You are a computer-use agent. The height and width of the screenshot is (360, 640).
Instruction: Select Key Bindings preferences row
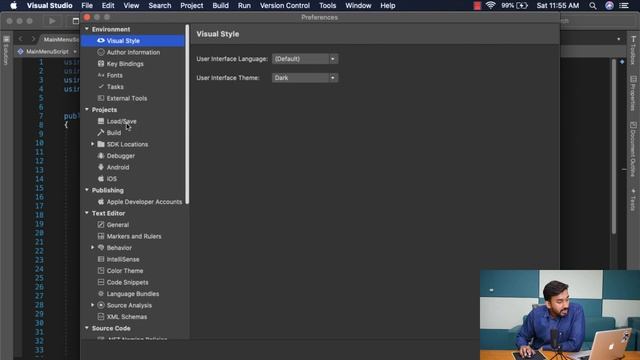point(133,64)
